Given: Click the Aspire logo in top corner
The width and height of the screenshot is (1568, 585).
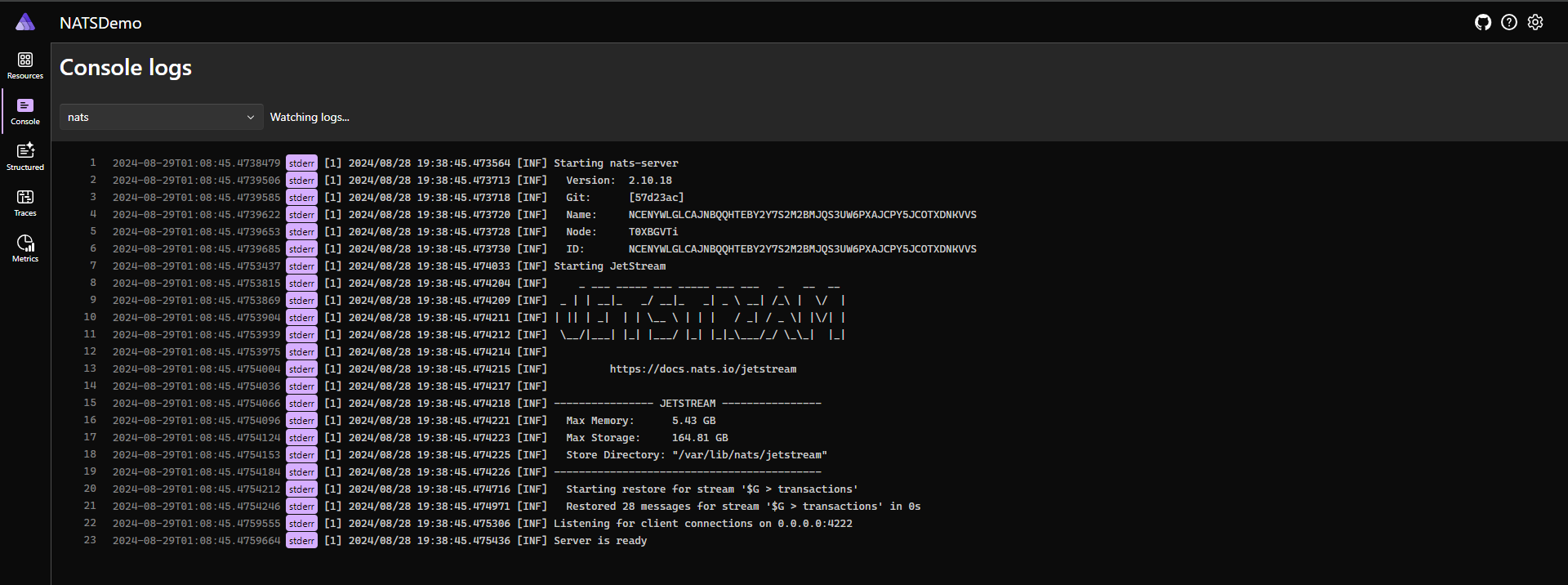Looking at the screenshot, I should (25, 22).
